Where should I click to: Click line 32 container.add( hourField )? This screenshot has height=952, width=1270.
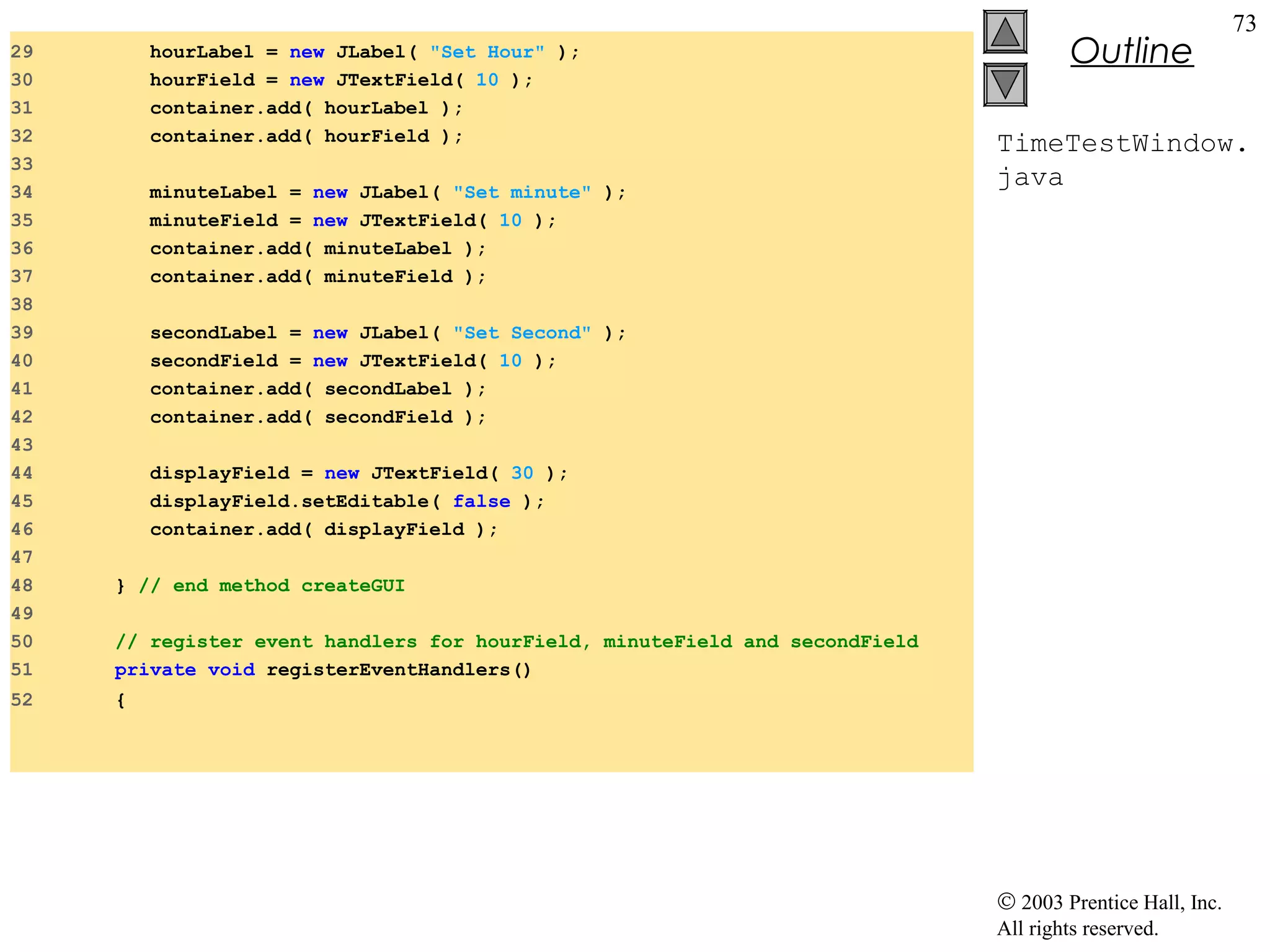pos(306,136)
